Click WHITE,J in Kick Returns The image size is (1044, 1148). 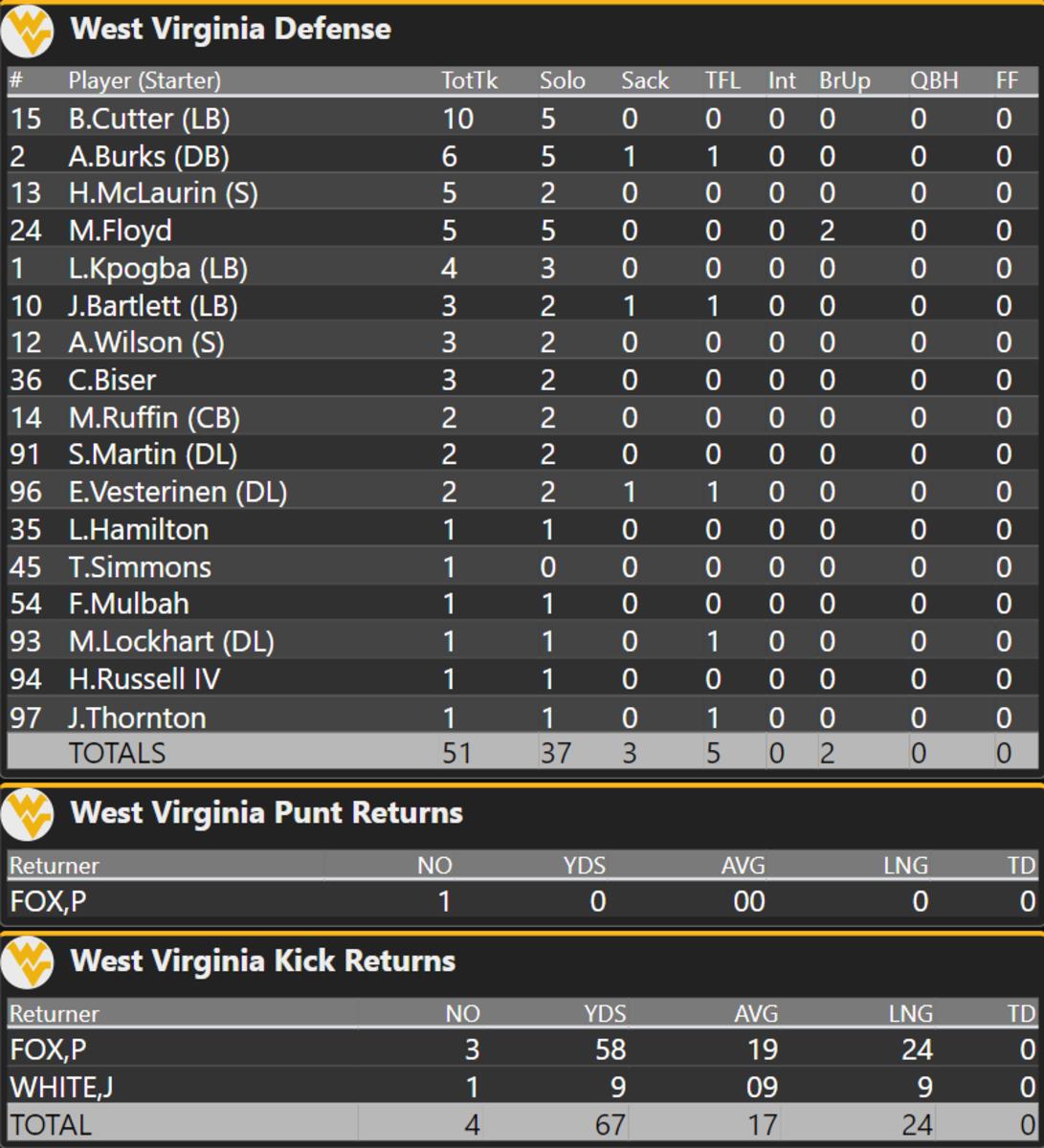point(61,1087)
